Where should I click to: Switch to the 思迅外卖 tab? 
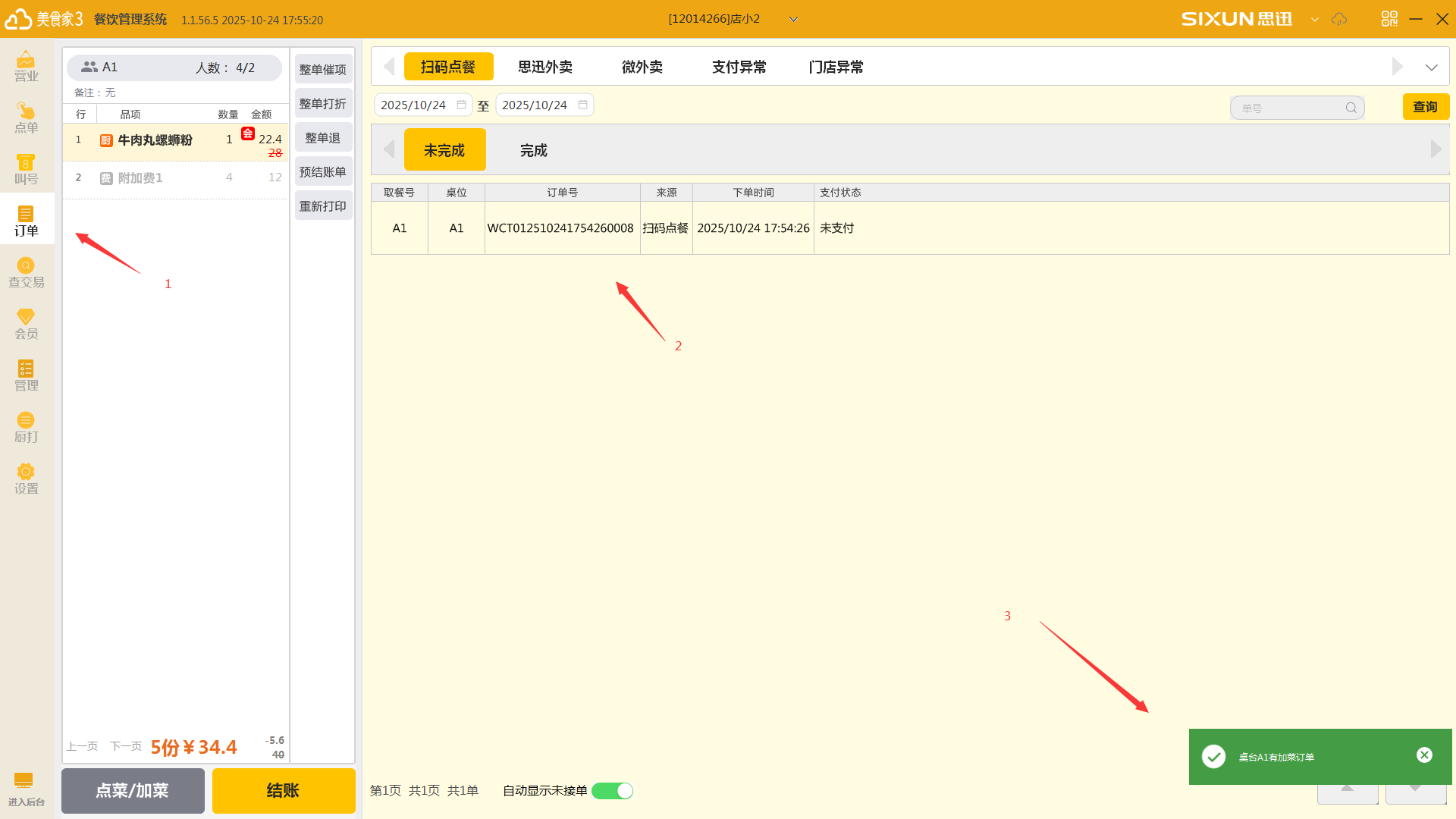pos(544,67)
